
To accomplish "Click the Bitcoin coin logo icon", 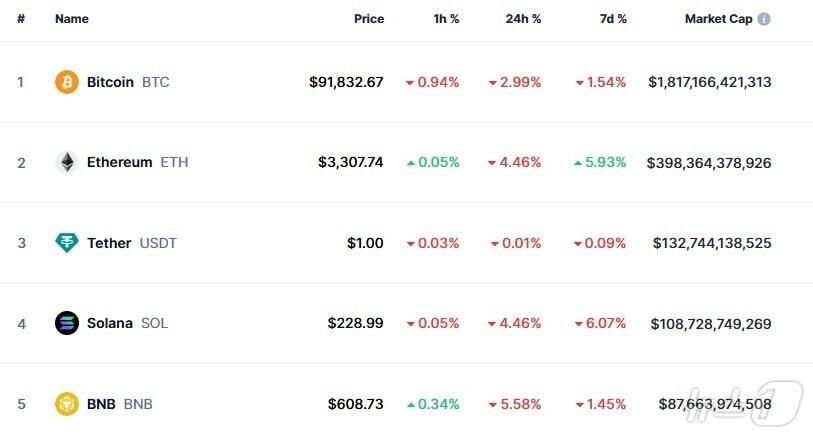I will tap(66, 82).
